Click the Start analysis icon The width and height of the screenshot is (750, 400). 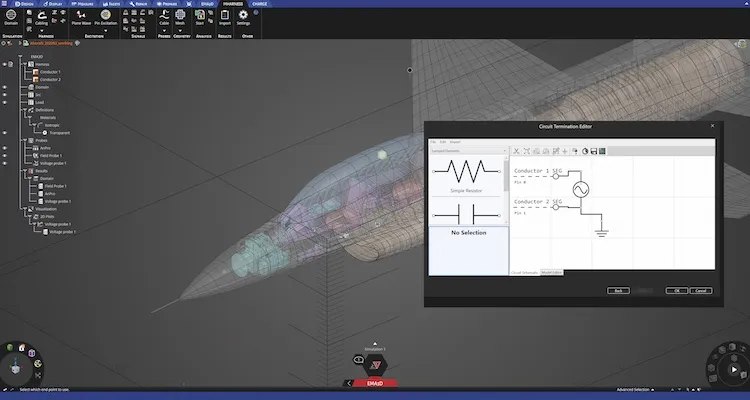click(x=199, y=17)
